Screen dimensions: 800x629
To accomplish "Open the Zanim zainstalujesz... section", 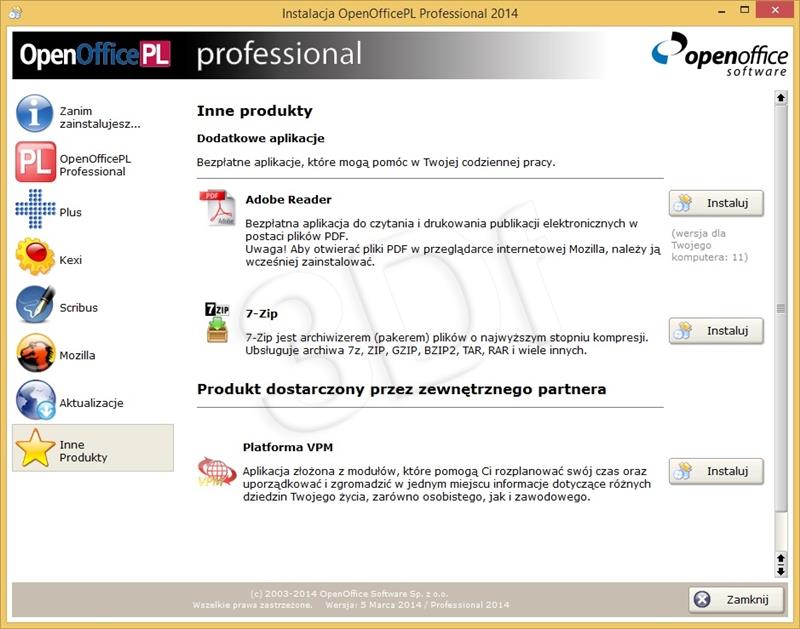I will [100, 117].
